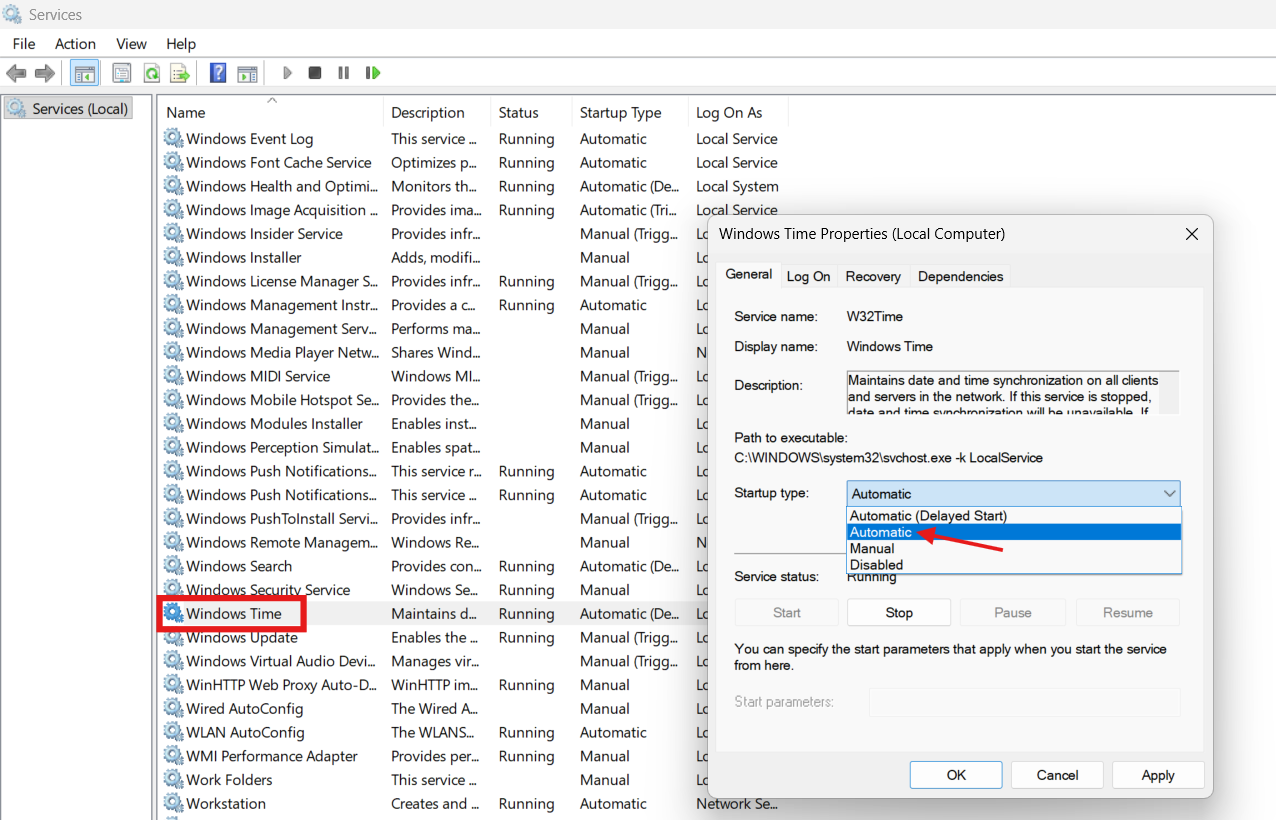The image size is (1276, 820).
Task: Click the Properties toolbar icon
Action: tap(122, 73)
